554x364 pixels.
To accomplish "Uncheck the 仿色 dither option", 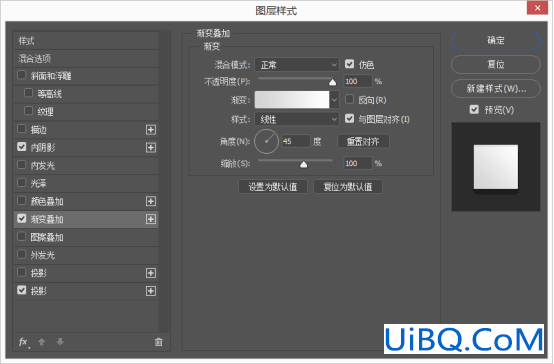I will (349, 64).
